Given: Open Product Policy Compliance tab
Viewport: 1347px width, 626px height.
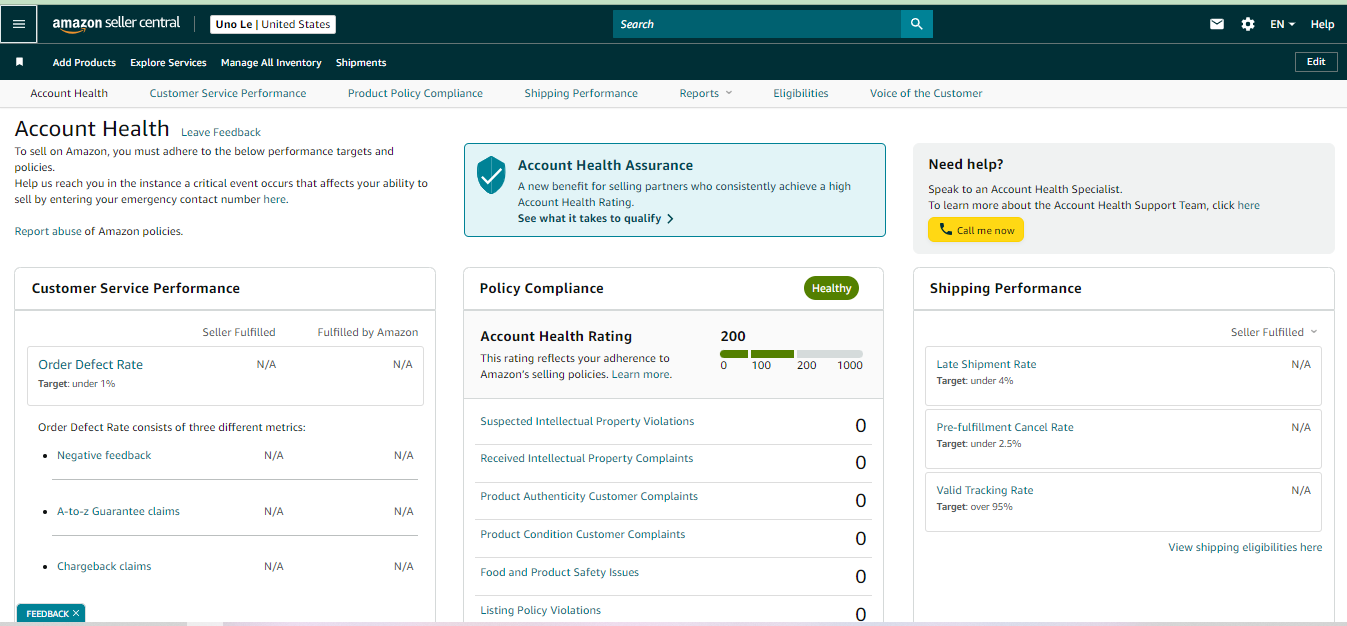Looking at the screenshot, I should (x=415, y=93).
